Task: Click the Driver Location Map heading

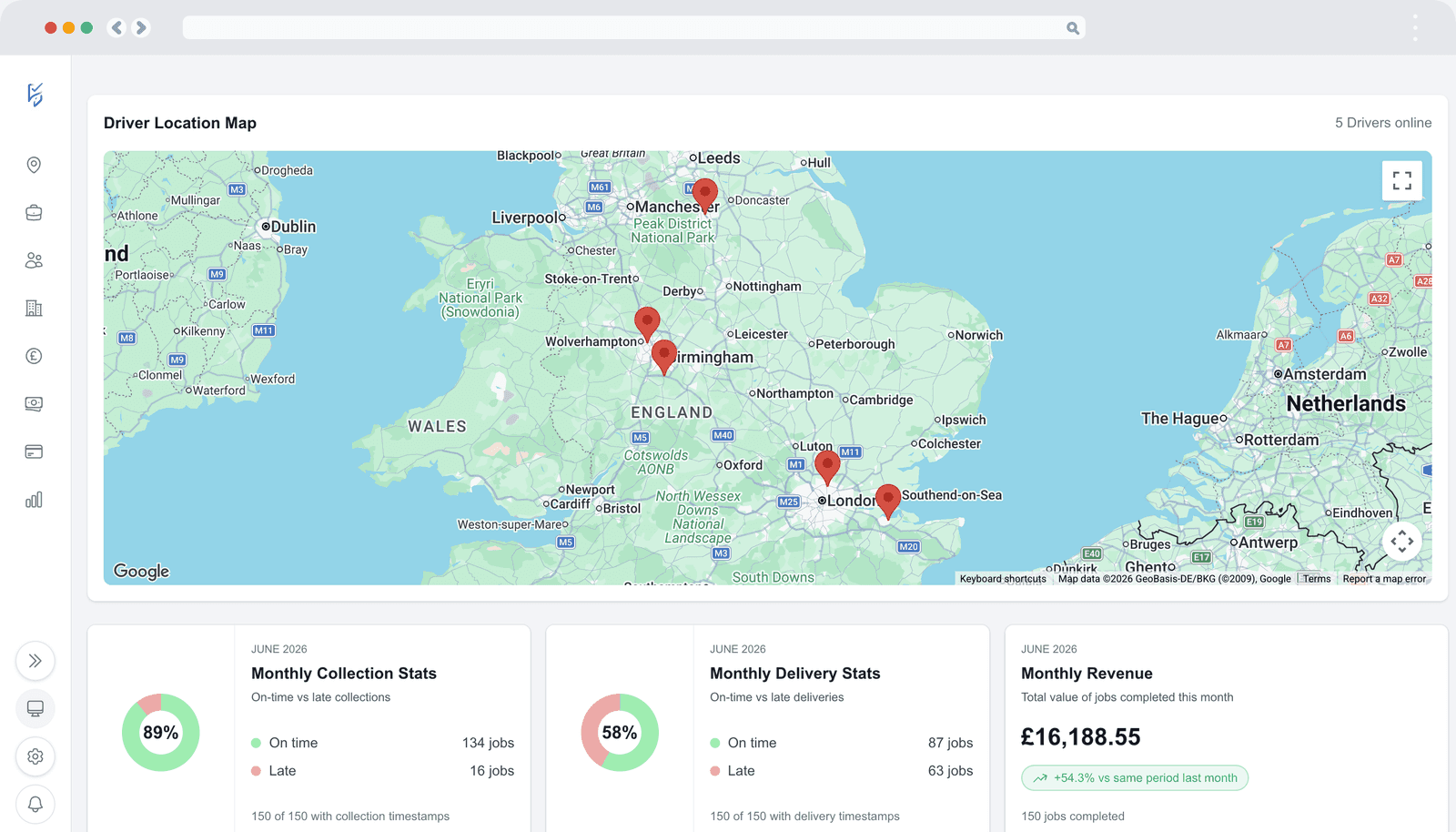Action: tap(180, 123)
